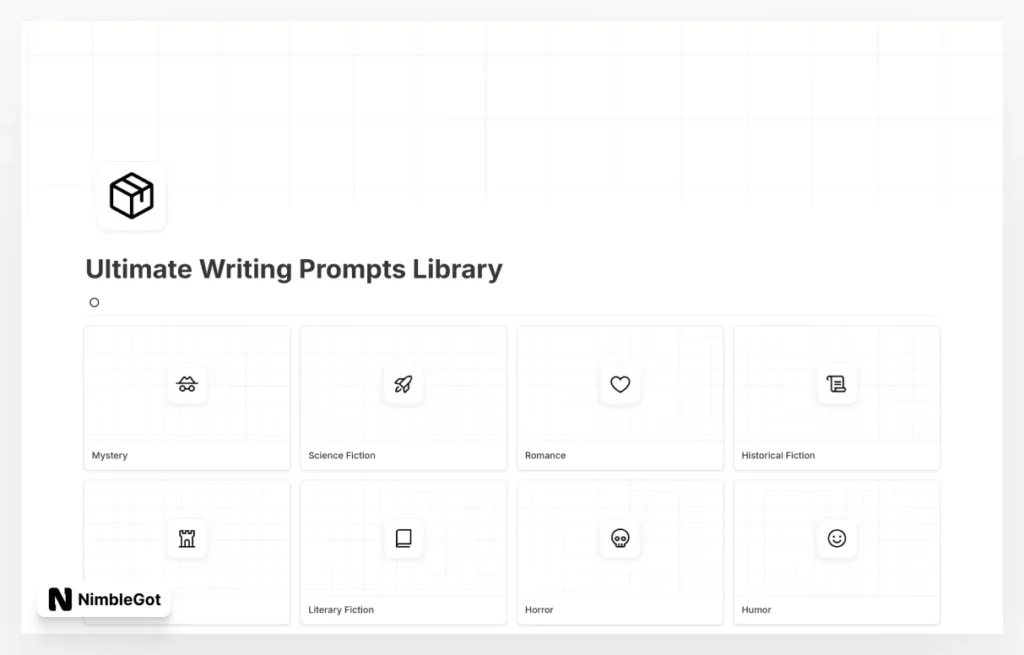Viewport: 1024px width, 655px height.
Task: Select the Humor card label
Action: (756, 610)
